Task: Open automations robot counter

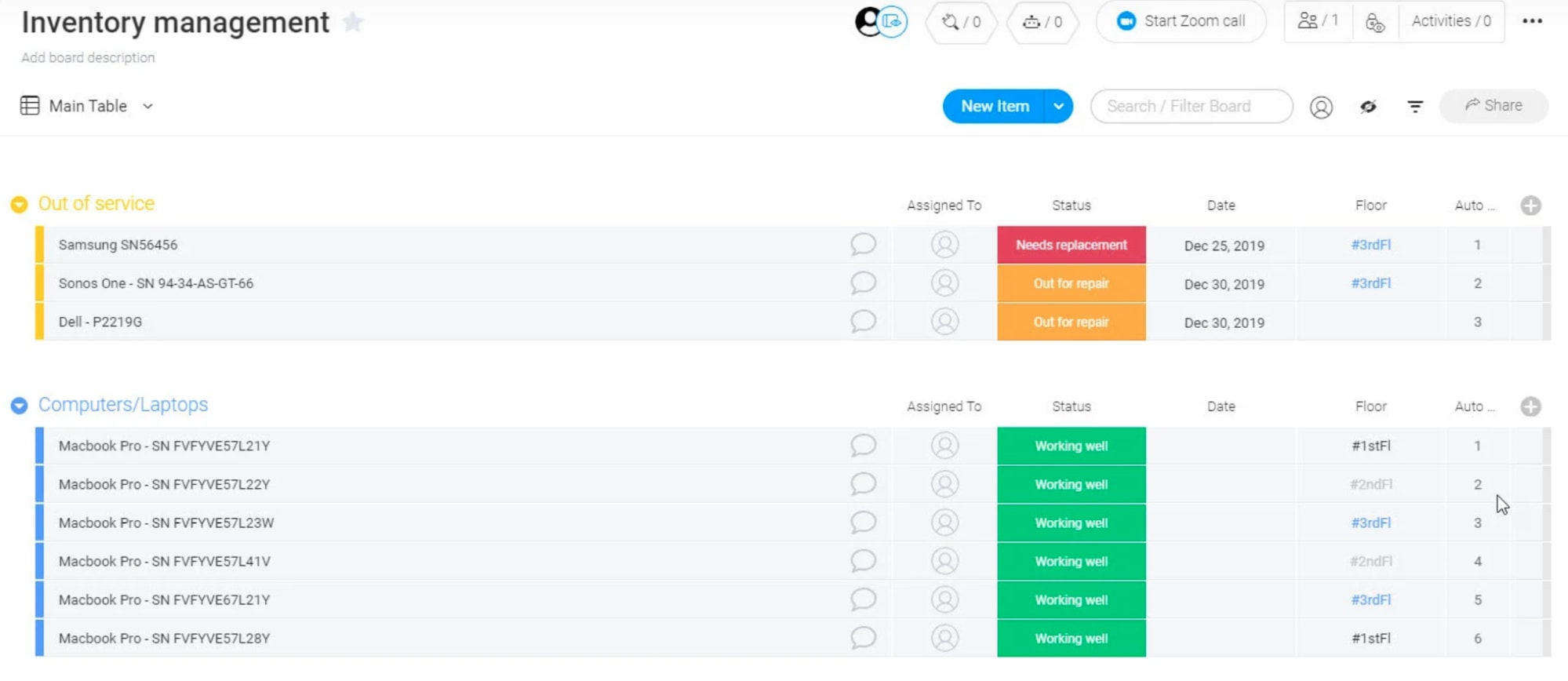Action: [1042, 22]
